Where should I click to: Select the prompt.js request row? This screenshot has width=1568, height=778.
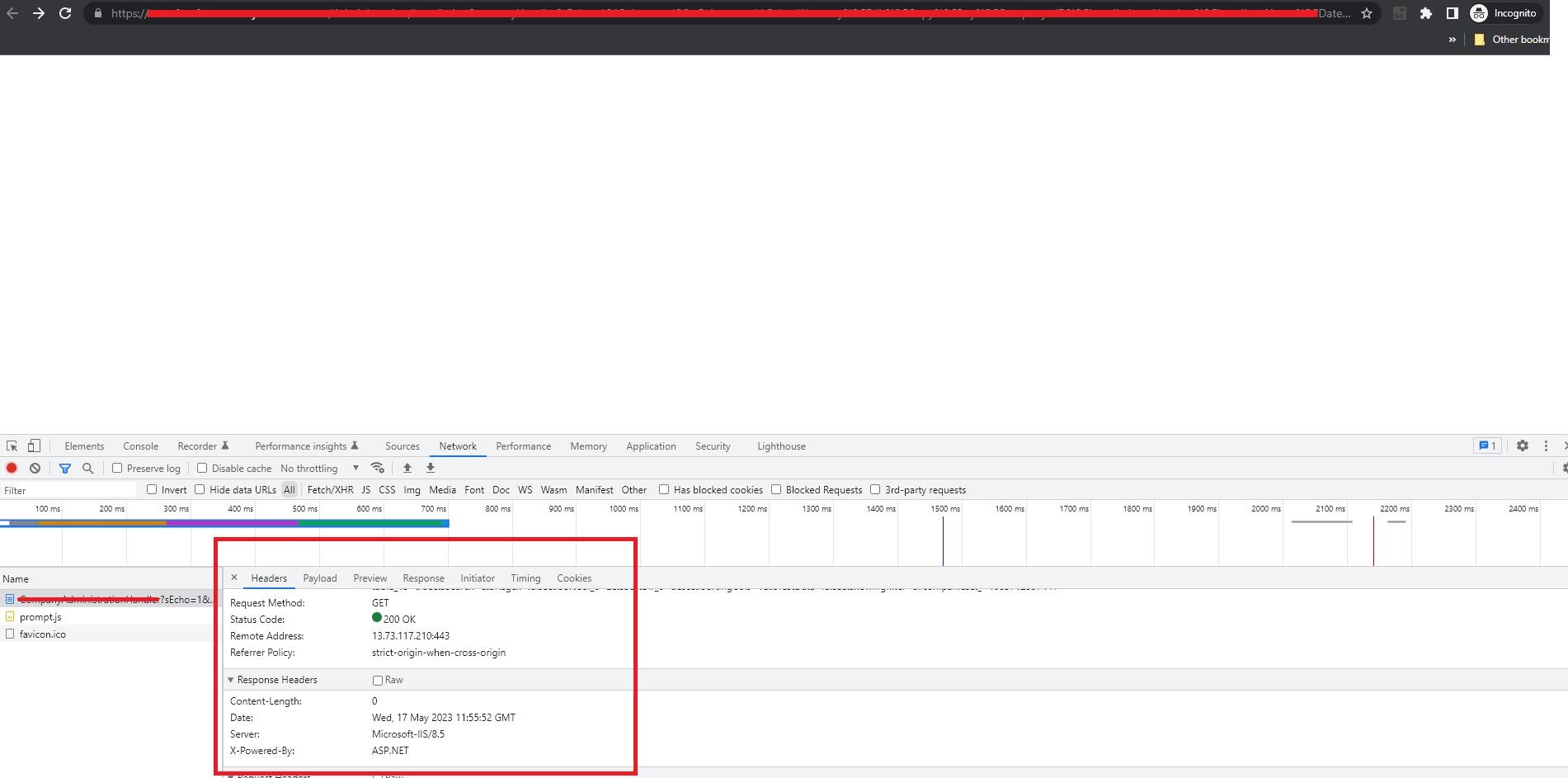coord(40,617)
